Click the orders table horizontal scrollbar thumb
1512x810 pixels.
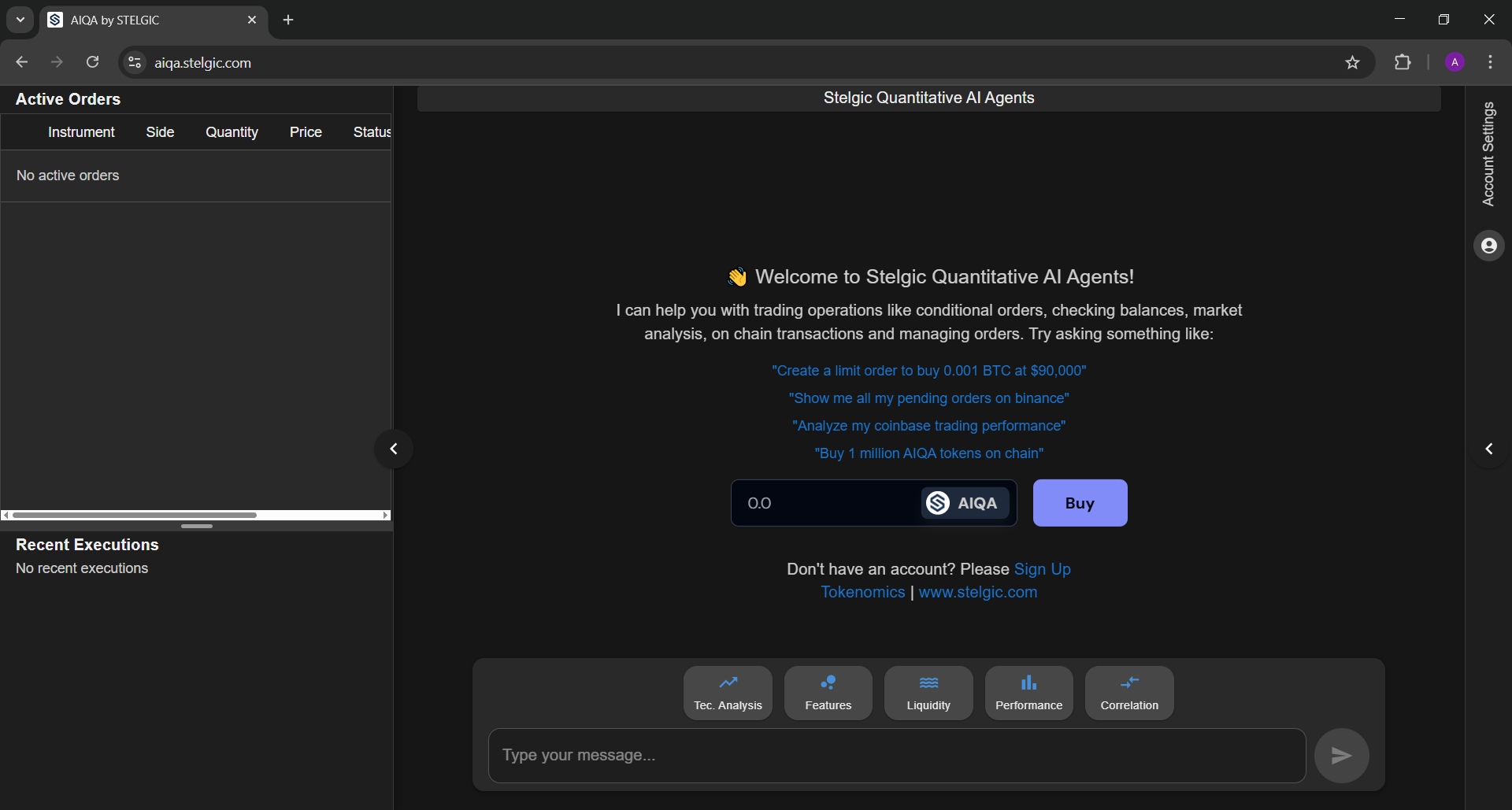[x=135, y=515]
